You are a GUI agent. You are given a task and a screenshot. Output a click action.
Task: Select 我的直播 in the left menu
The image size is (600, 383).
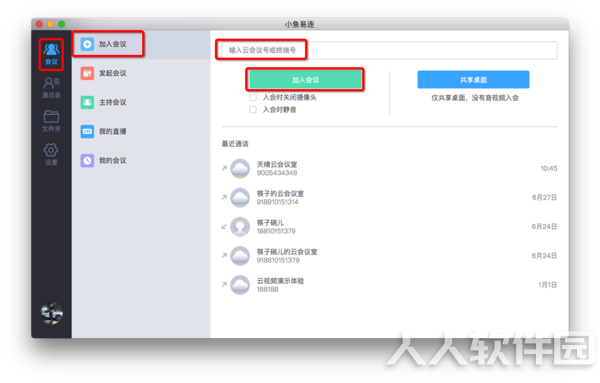click(141, 131)
